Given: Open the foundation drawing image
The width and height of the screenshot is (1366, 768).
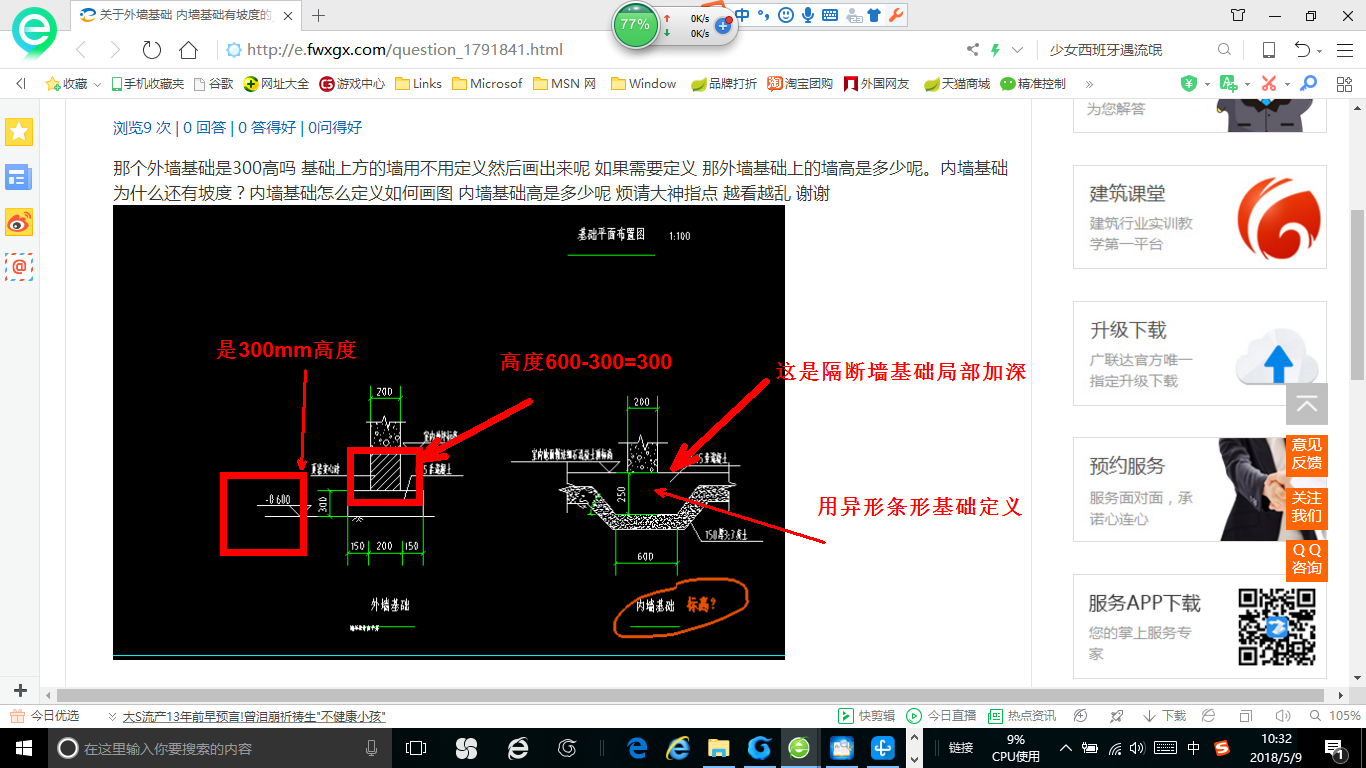Looking at the screenshot, I should (x=449, y=432).
